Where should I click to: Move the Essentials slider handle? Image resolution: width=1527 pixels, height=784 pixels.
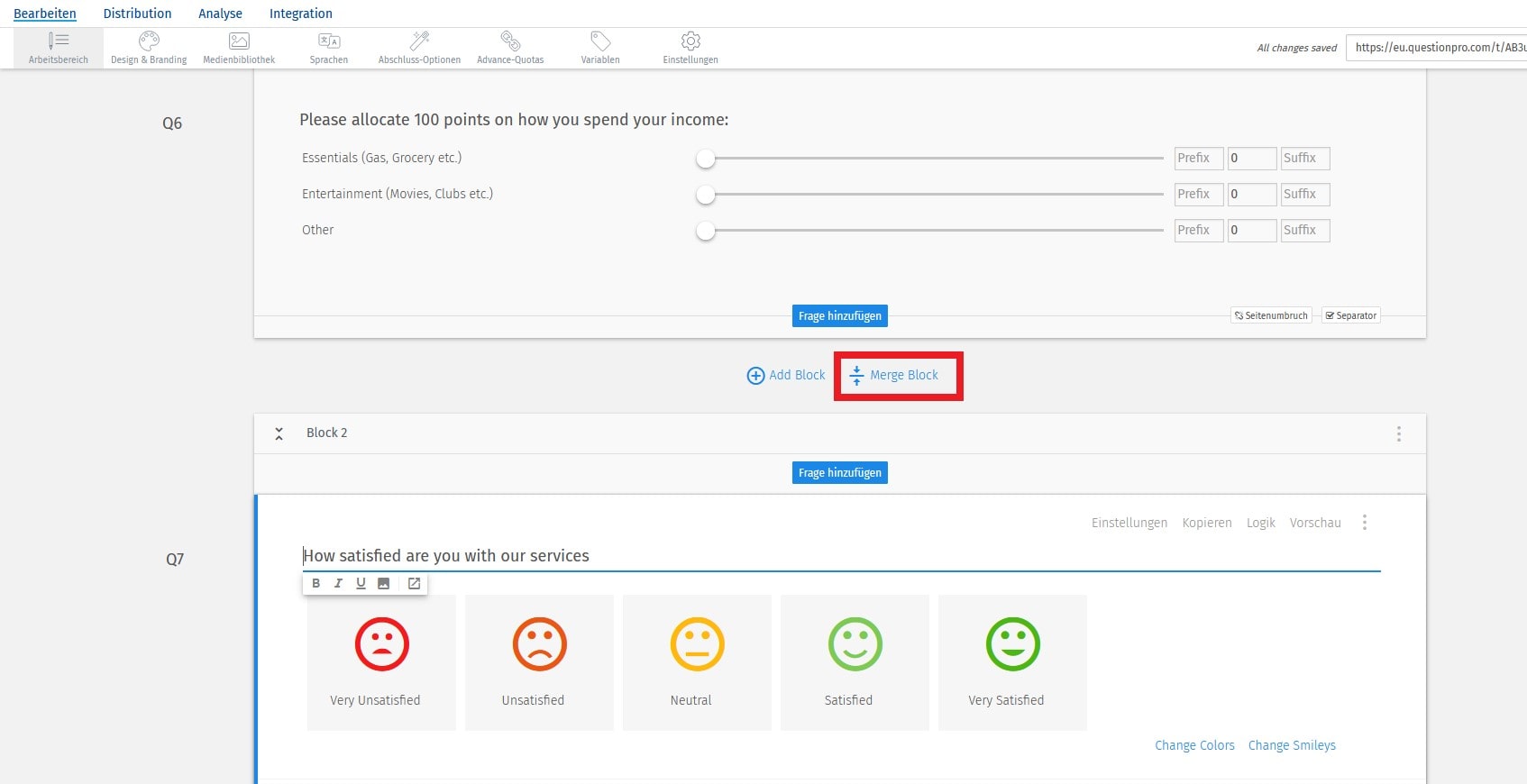(706, 159)
